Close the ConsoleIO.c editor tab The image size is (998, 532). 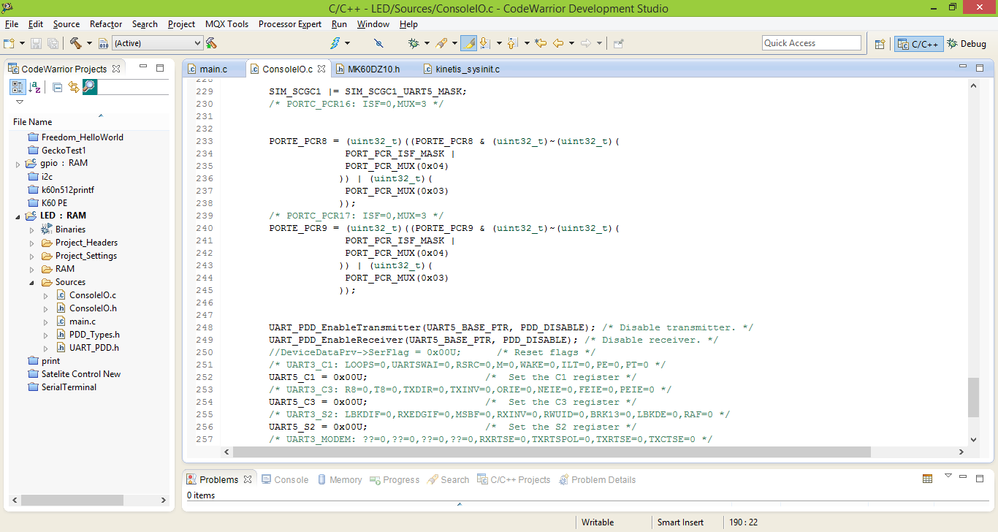pos(321,69)
